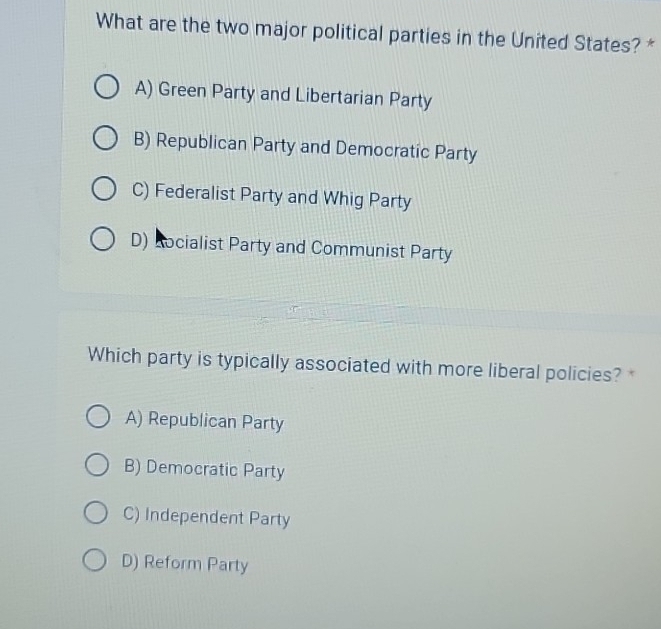Click the 'Federalist Party and Whig Party' option text
Screen dimensions: 661x629
[x=271, y=196]
